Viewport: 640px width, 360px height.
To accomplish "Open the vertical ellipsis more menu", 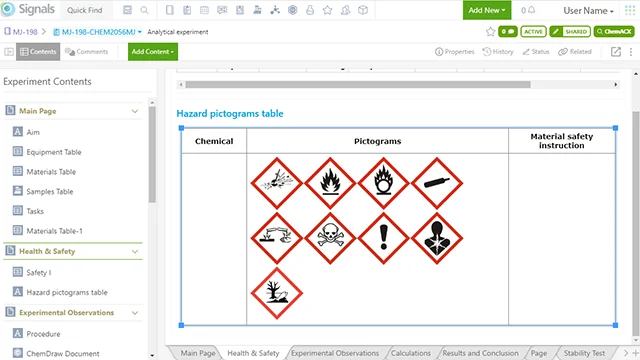I will click(x=631, y=52).
